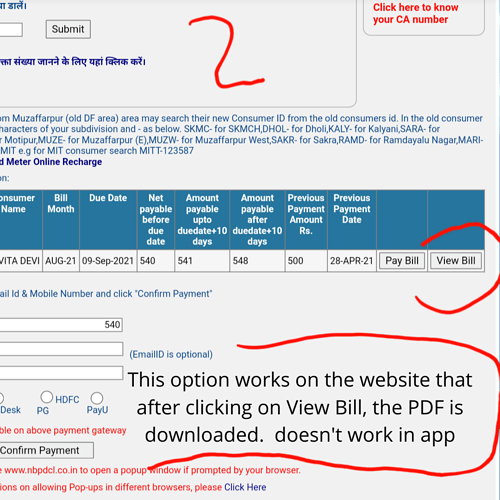The width and height of the screenshot is (500, 500).
Task: Click the Hindi link to know consumer number
Action: [73, 62]
